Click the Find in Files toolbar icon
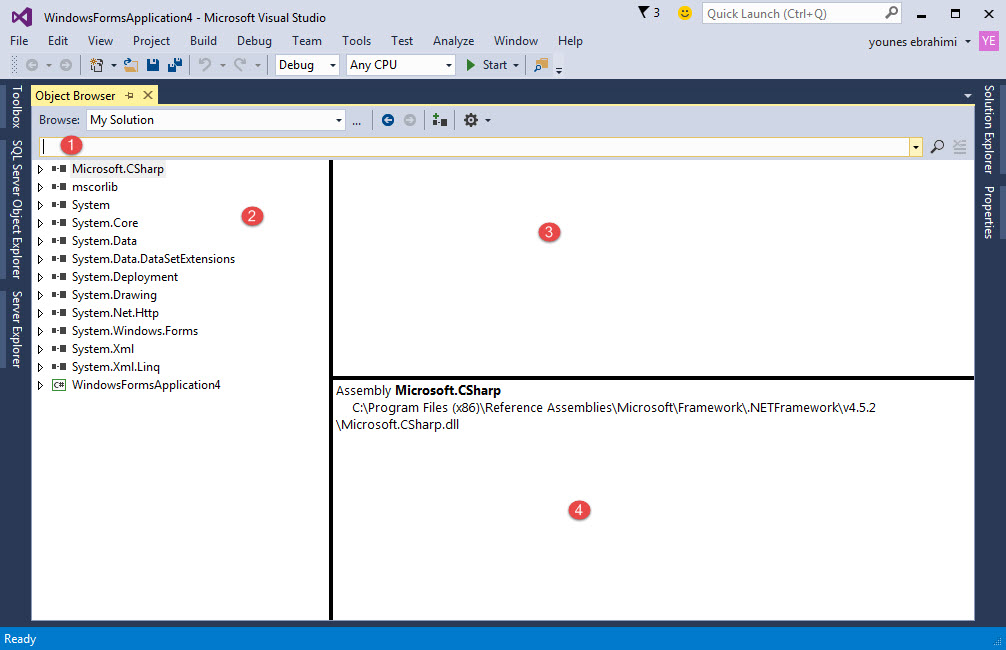 (541, 65)
